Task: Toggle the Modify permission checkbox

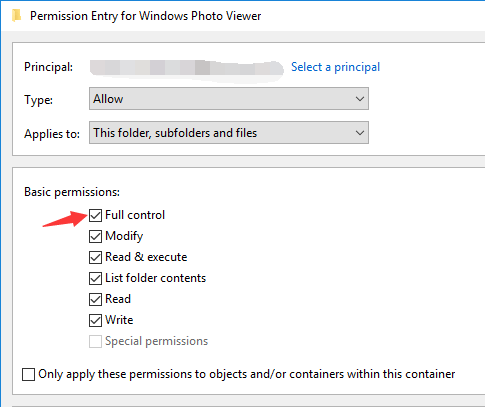Action: point(95,236)
